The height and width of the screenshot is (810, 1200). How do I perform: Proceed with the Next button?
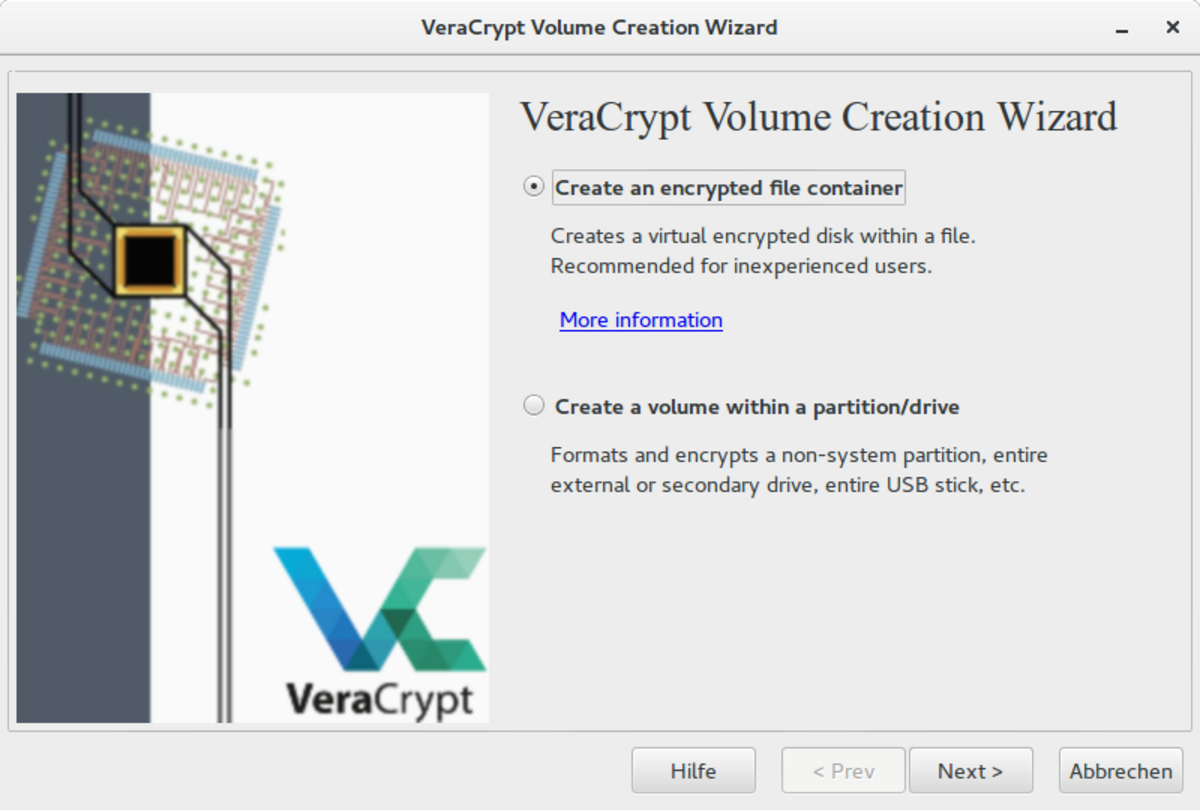pyautogui.click(x=970, y=771)
